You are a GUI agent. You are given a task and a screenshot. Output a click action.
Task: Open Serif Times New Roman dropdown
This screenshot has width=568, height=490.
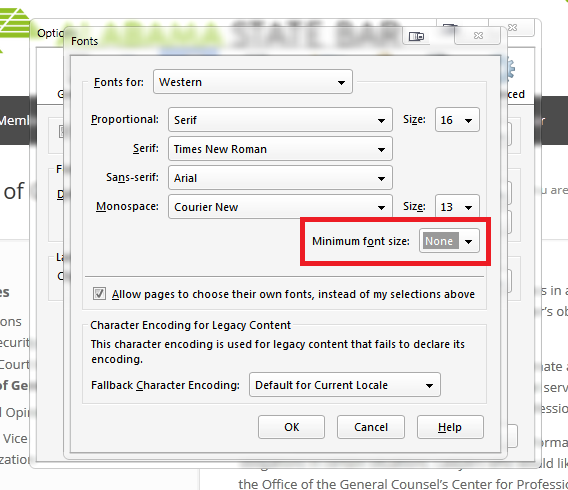click(280, 149)
